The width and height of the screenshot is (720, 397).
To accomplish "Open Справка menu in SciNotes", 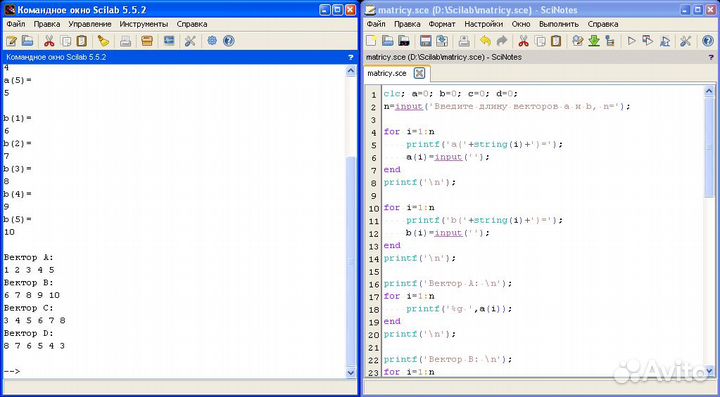I will pos(603,24).
